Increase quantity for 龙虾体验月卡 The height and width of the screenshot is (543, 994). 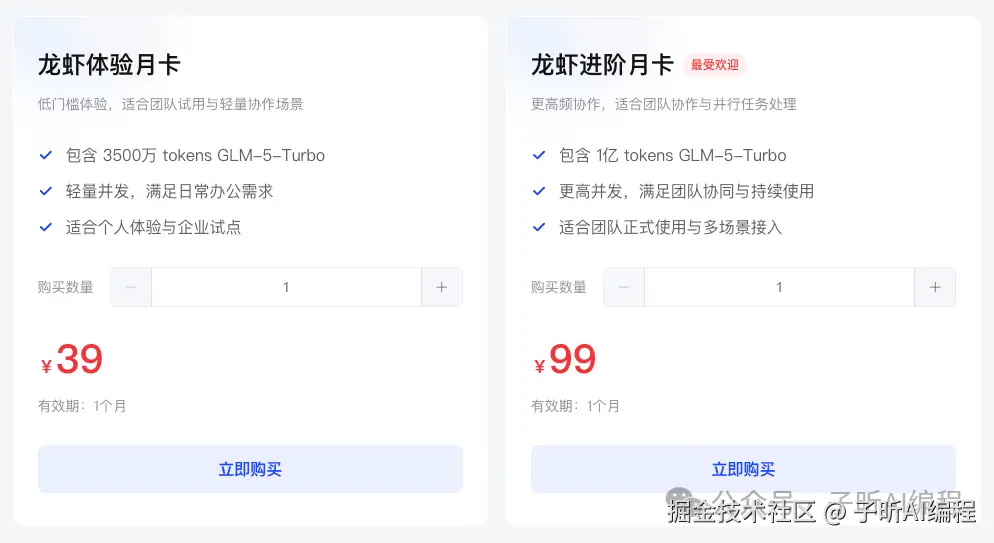pos(442,287)
